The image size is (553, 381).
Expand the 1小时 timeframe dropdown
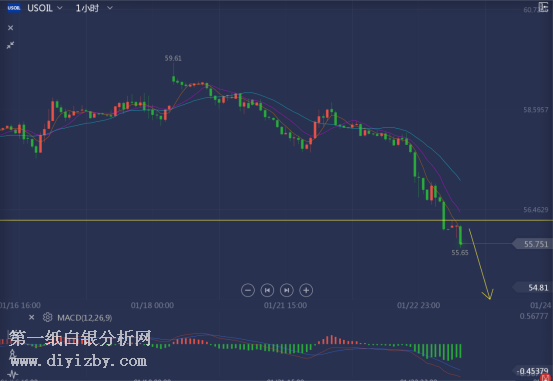pos(94,8)
